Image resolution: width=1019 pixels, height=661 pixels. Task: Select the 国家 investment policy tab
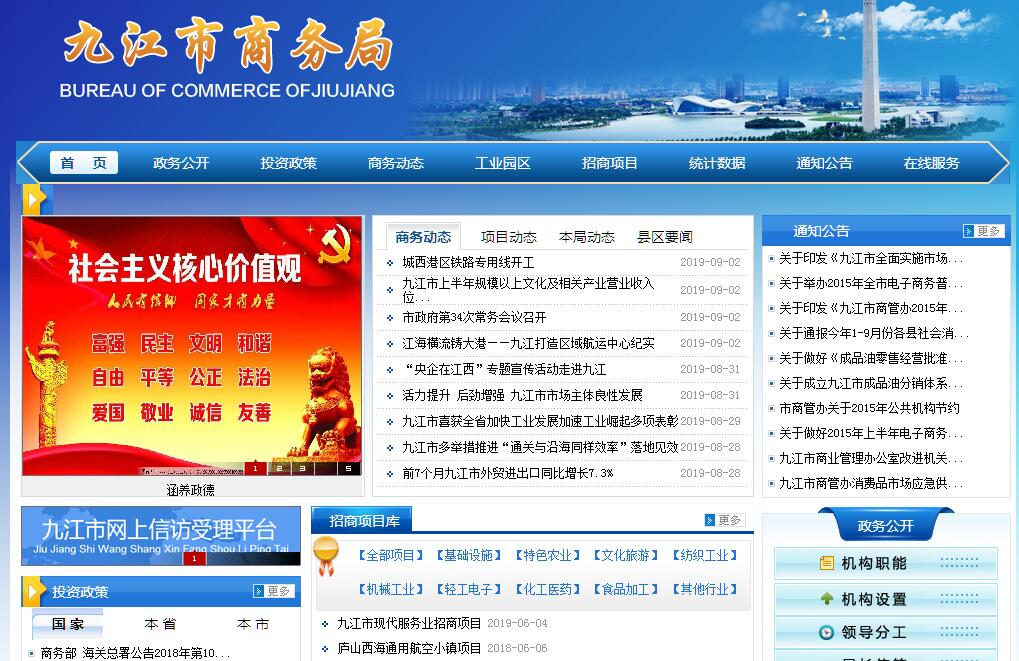pos(68,624)
